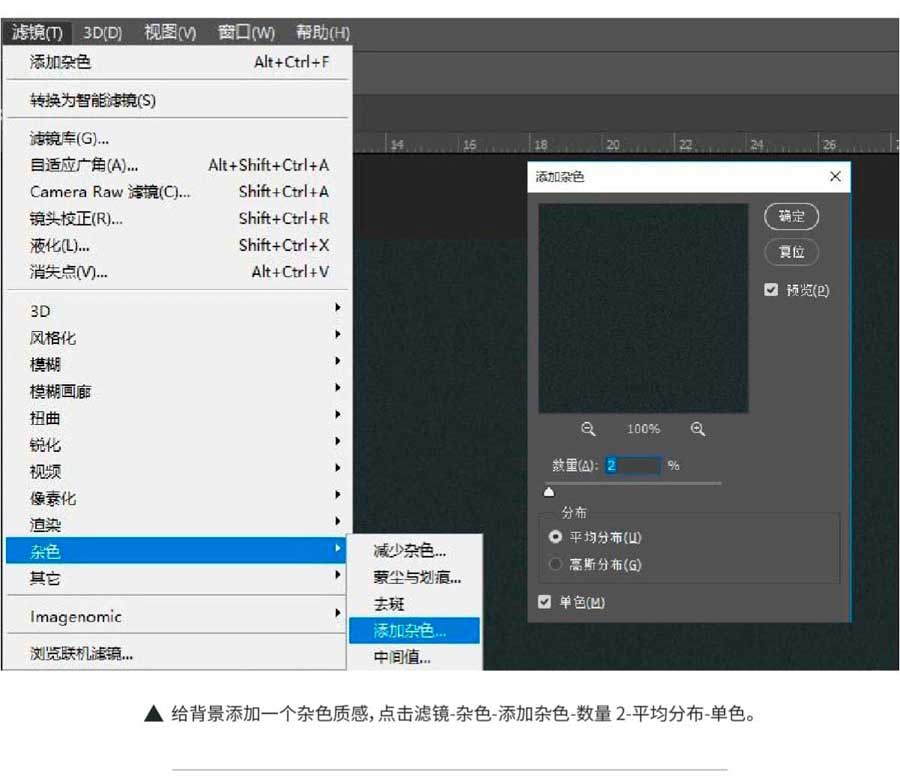Choose highlighted 添加杂色... in submenu
900x776 pixels.
pyautogui.click(x=414, y=630)
